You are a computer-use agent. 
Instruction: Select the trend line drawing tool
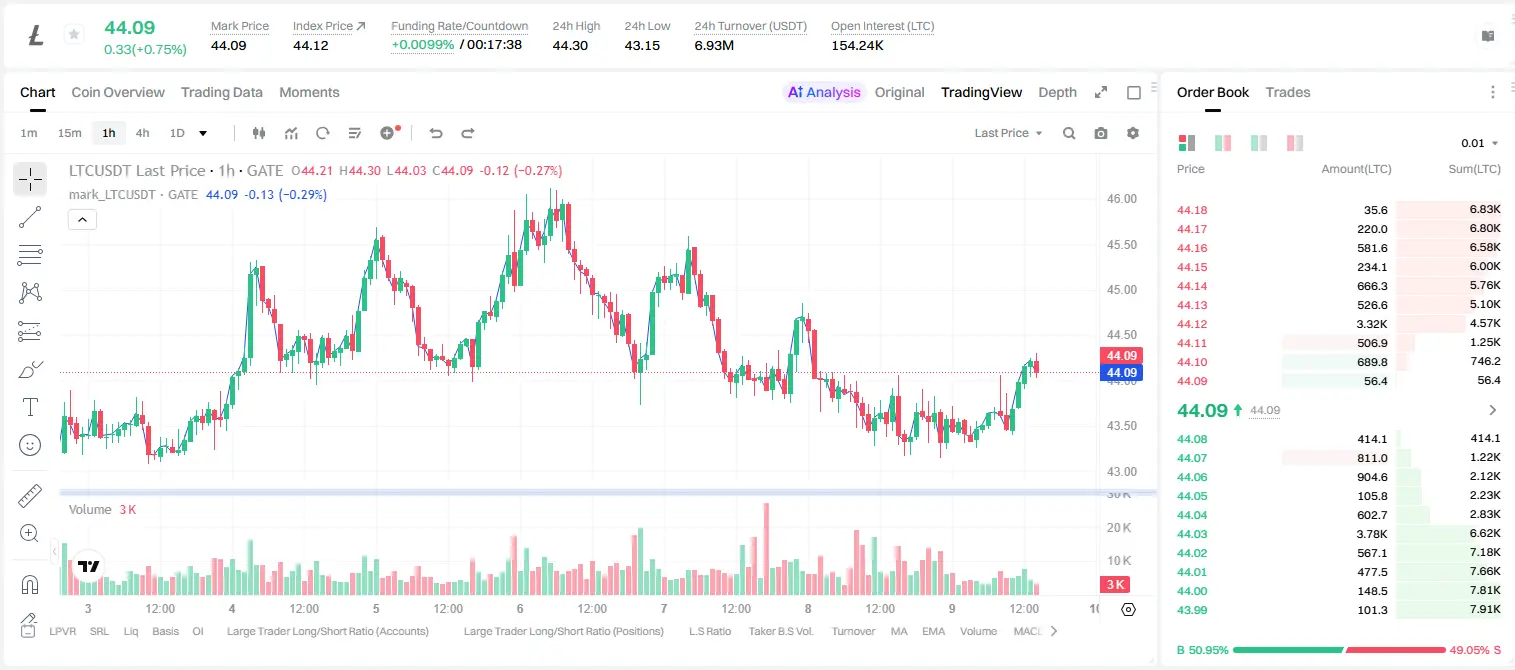coord(30,217)
